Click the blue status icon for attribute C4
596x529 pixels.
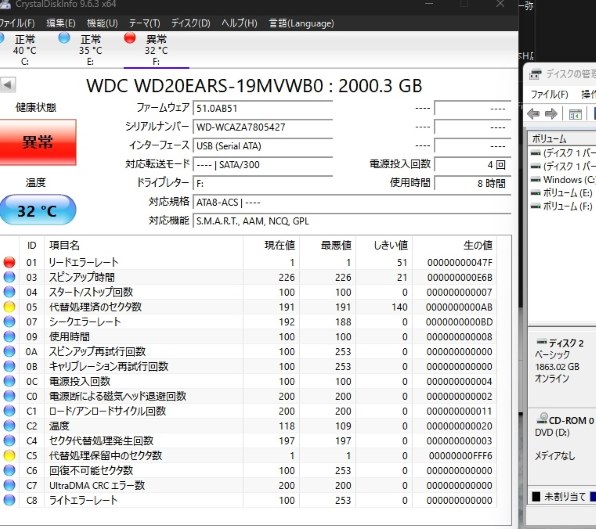(9, 440)
